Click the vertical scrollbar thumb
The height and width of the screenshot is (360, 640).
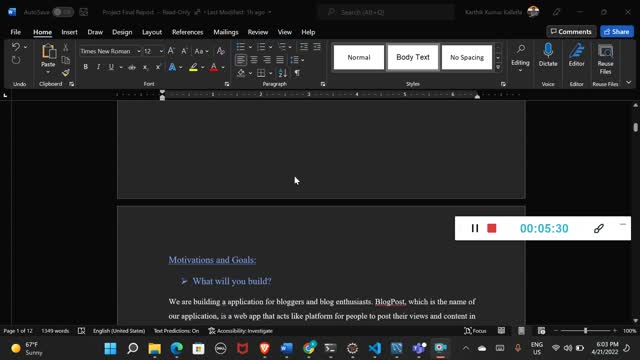point(636,127)
